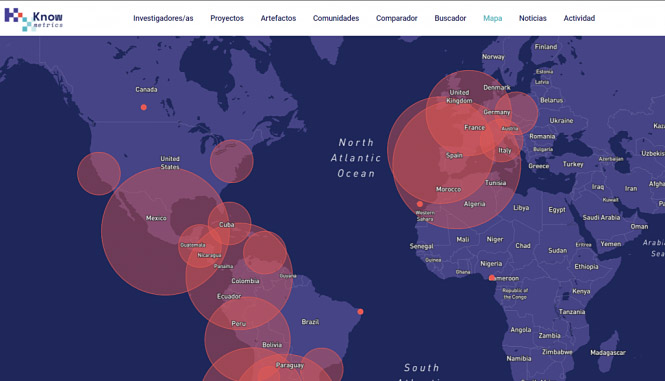Screen dimensions: 665x381
Task: Click the red marker near Western Sahara
Action: (419, 204)
